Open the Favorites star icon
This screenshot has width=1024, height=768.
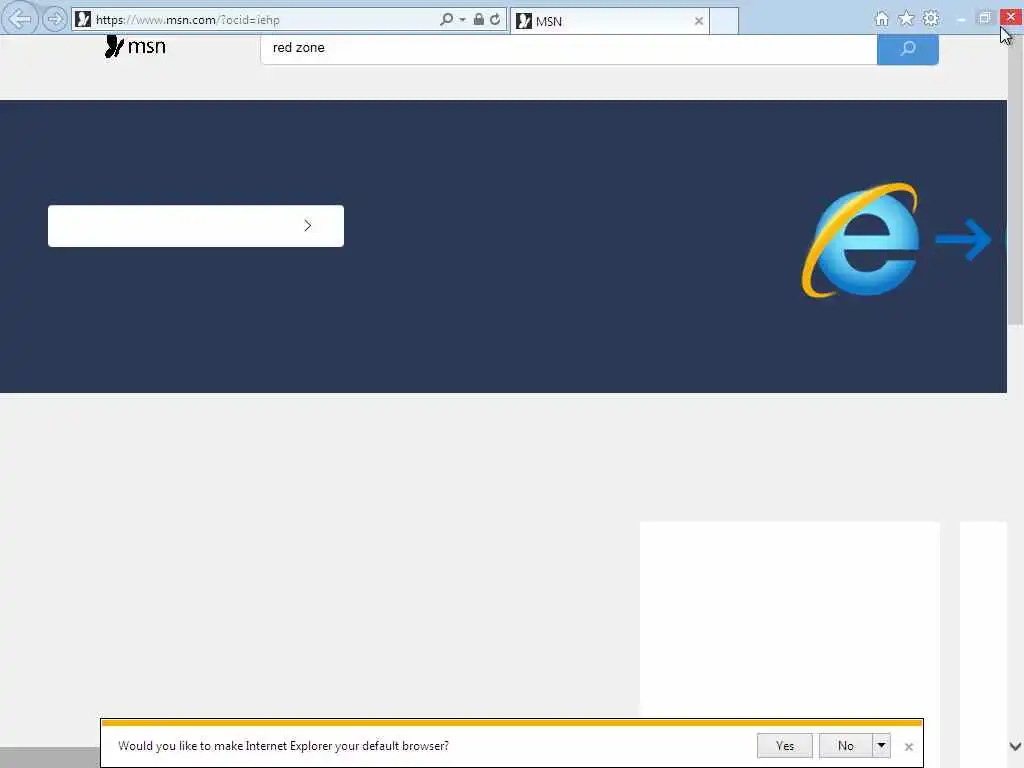906,19
